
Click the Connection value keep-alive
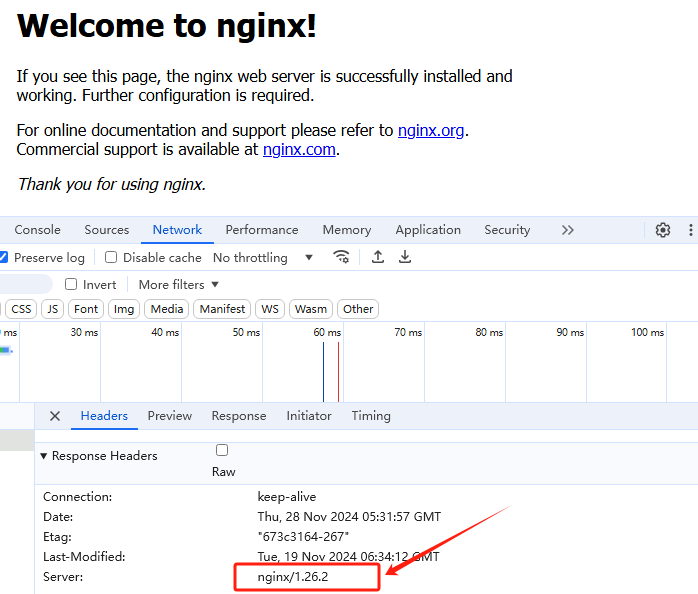click(x=287, y=496)
